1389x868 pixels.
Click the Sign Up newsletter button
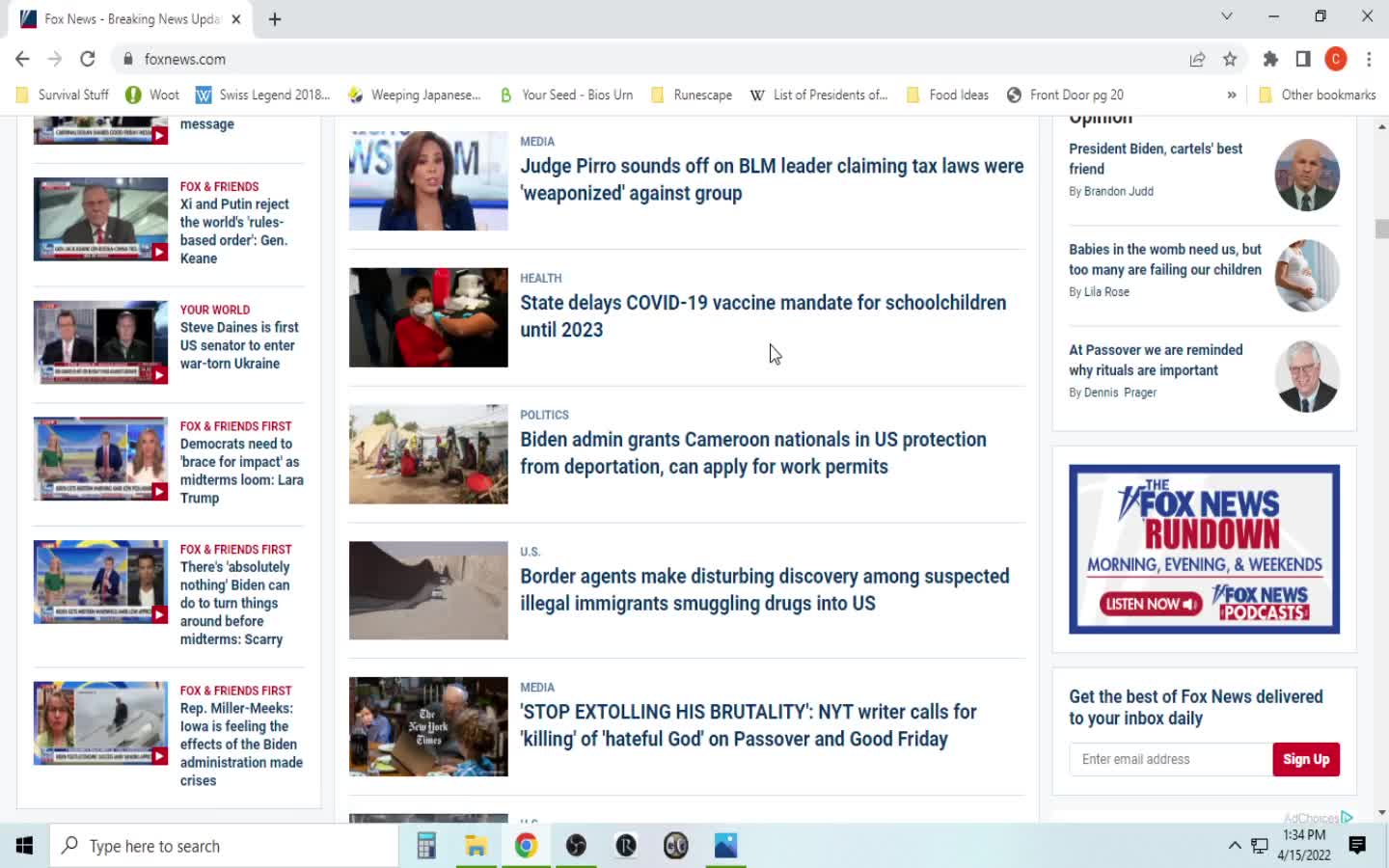1306,759
